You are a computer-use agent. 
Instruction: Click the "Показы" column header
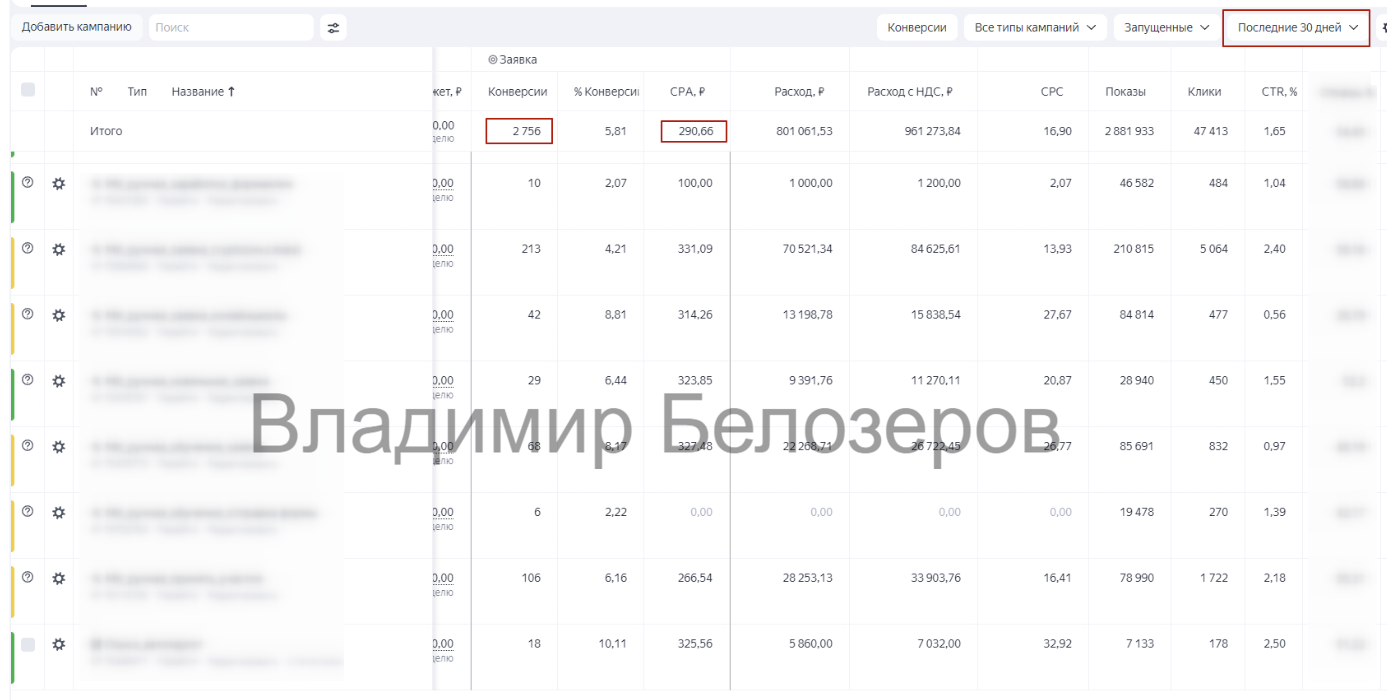click(1125, 92)
